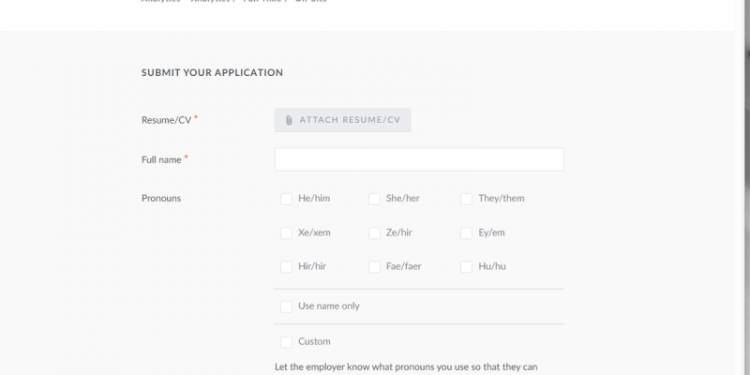Enable the Ze/hir pronoun checkbox
Screen dimensions: 750x375
pos(374,233)
